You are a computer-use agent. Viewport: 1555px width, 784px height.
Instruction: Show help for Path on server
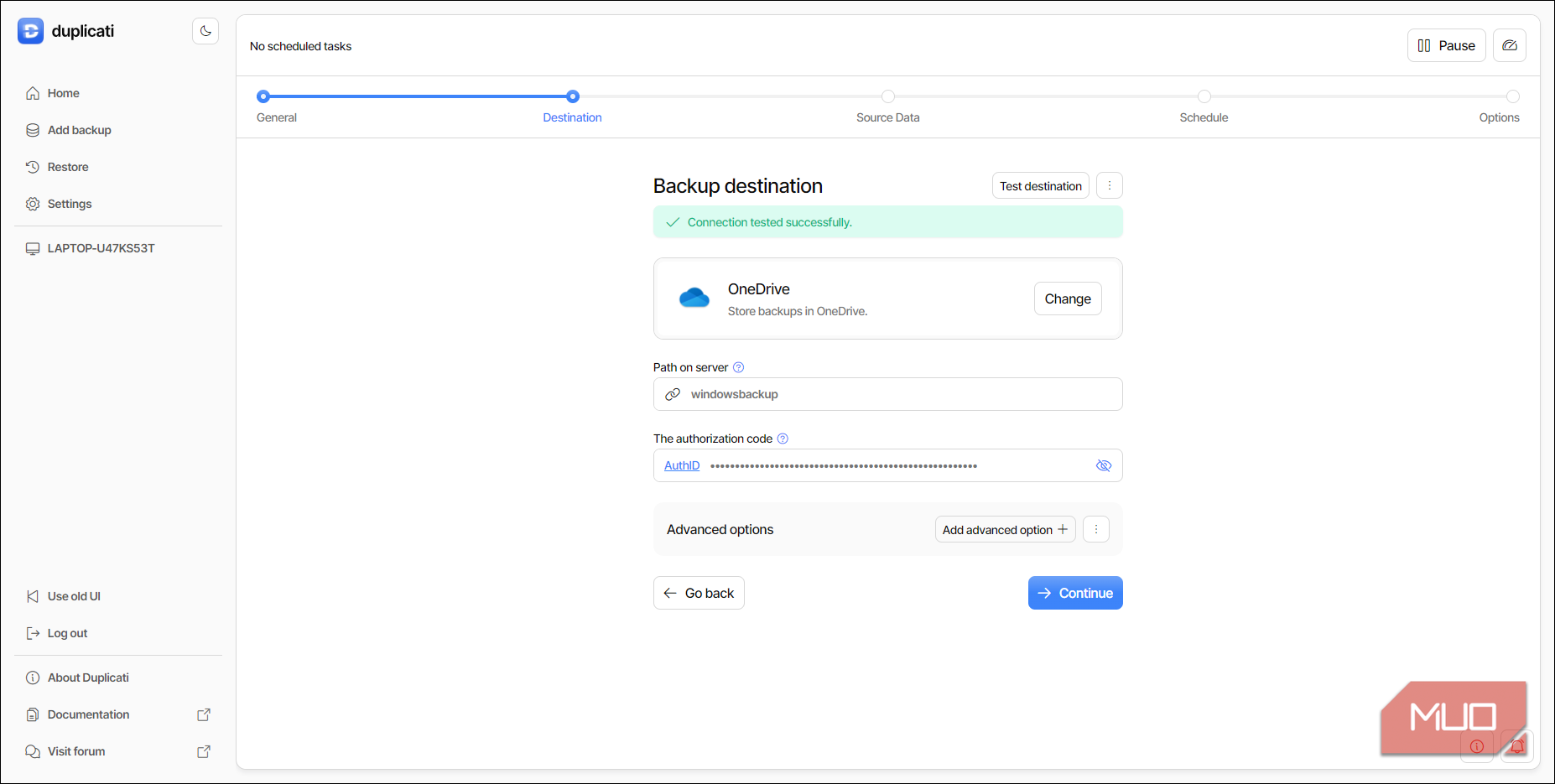pyautogui.click(x=738, y=367)
